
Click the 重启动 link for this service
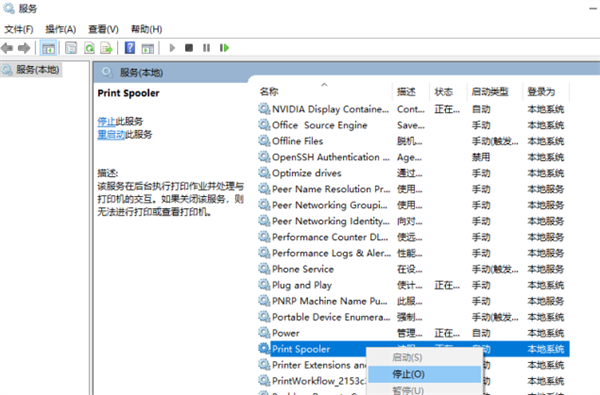[111, 135]
